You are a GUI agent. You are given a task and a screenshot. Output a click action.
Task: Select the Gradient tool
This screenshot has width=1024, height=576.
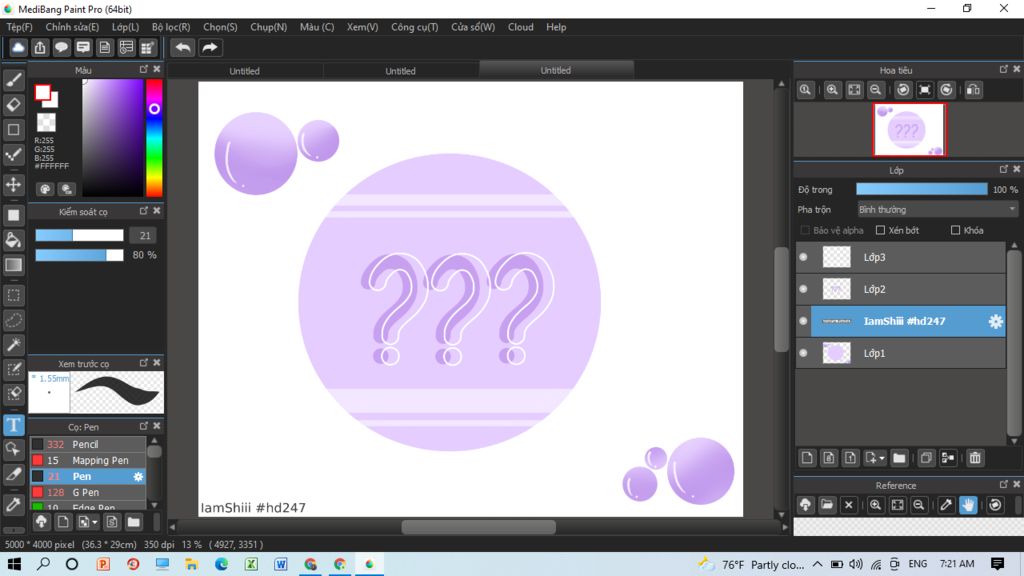pyautogui.click(x=13, y=265)
